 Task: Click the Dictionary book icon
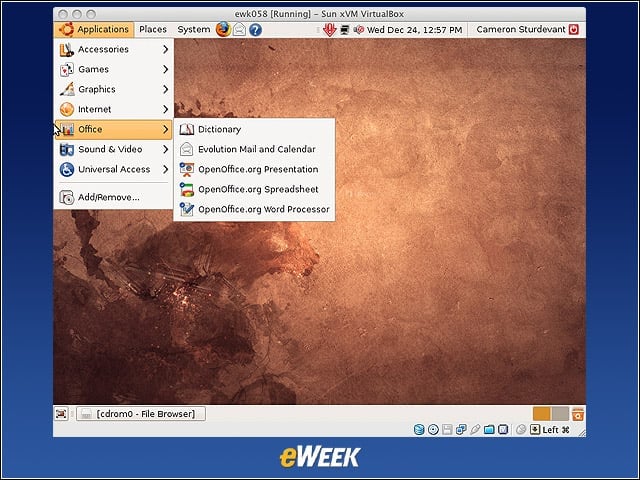click(x=187, y=129)
